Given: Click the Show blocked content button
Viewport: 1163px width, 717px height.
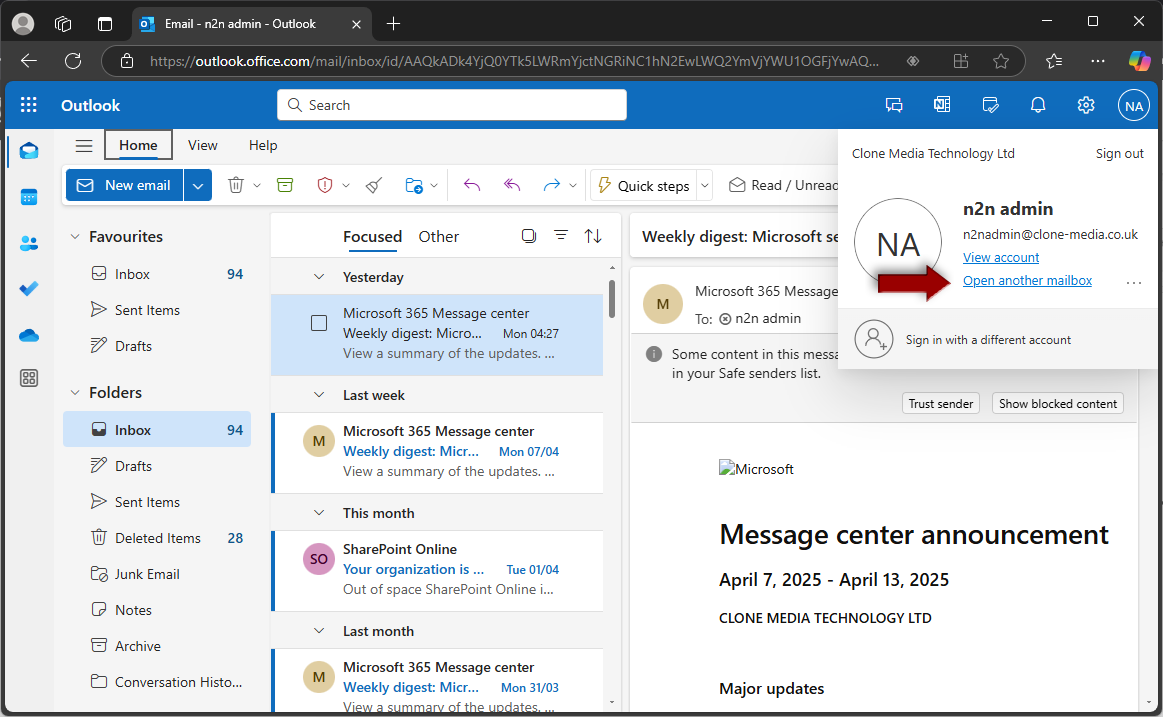Looking at the screenshot, I should tap(1058, 403).
